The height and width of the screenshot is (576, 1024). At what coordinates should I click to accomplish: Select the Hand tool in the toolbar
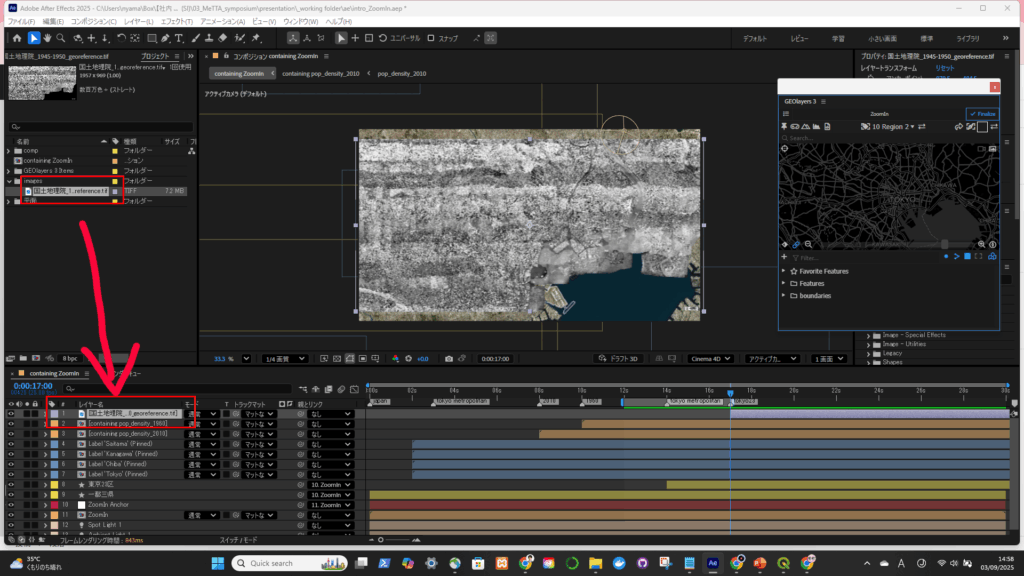click(49, 38)
